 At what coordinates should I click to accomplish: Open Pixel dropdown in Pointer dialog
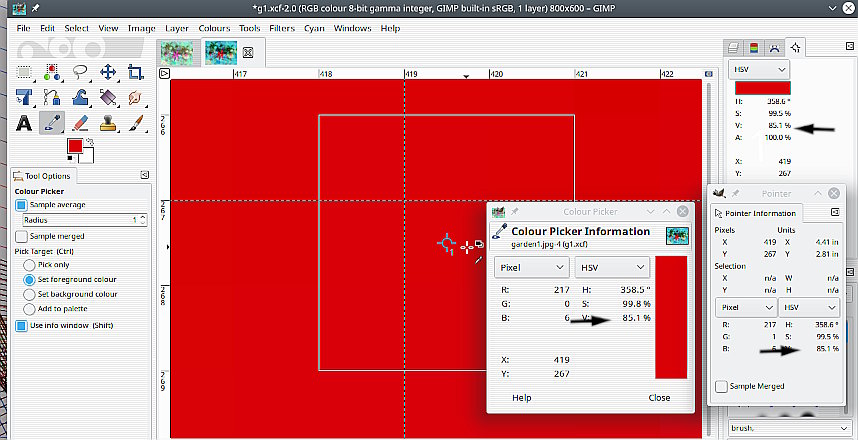click(x=746, y=307)
